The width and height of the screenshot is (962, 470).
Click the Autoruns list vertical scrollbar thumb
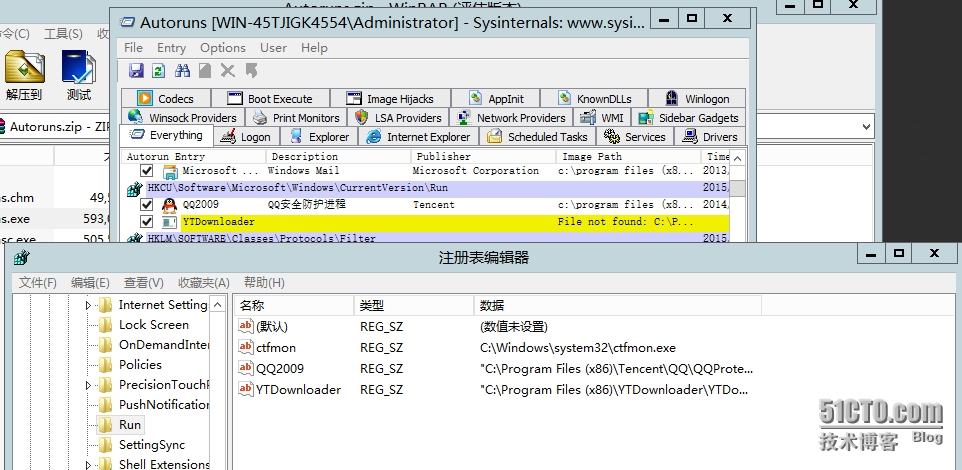click(737, 188)
